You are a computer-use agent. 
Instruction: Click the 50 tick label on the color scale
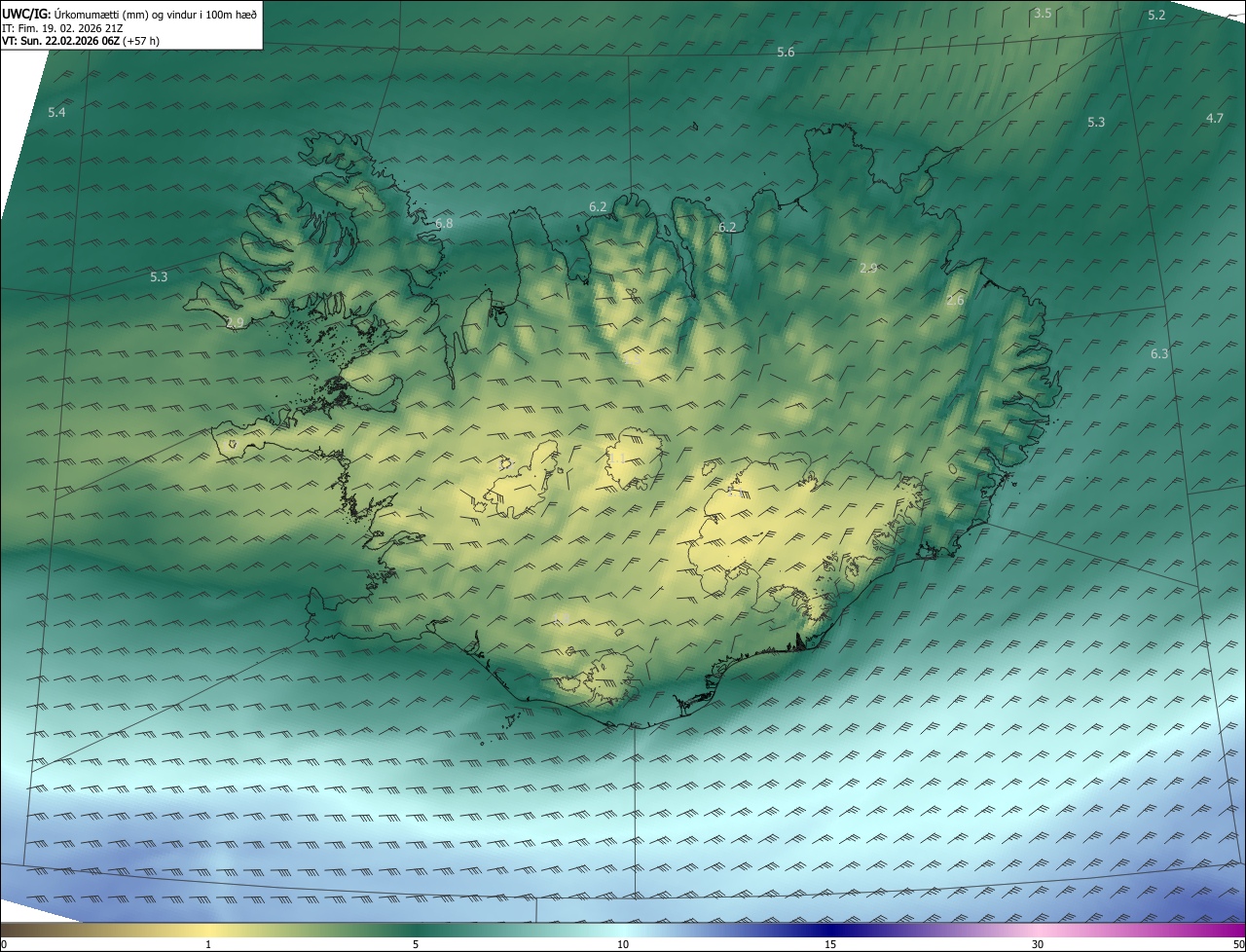coord(1238,944)
